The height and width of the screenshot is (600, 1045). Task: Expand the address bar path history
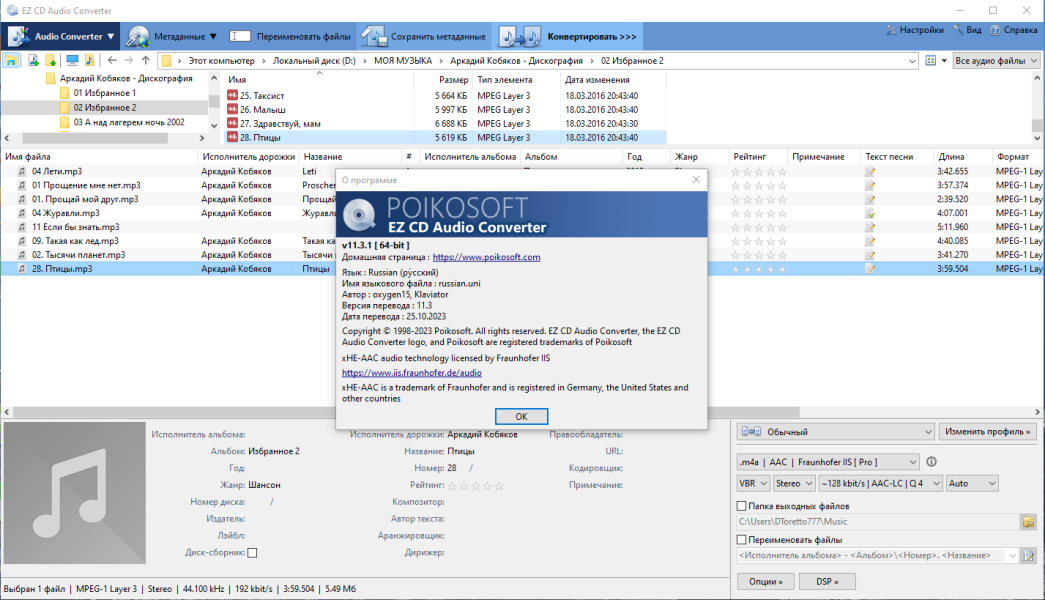912,61
